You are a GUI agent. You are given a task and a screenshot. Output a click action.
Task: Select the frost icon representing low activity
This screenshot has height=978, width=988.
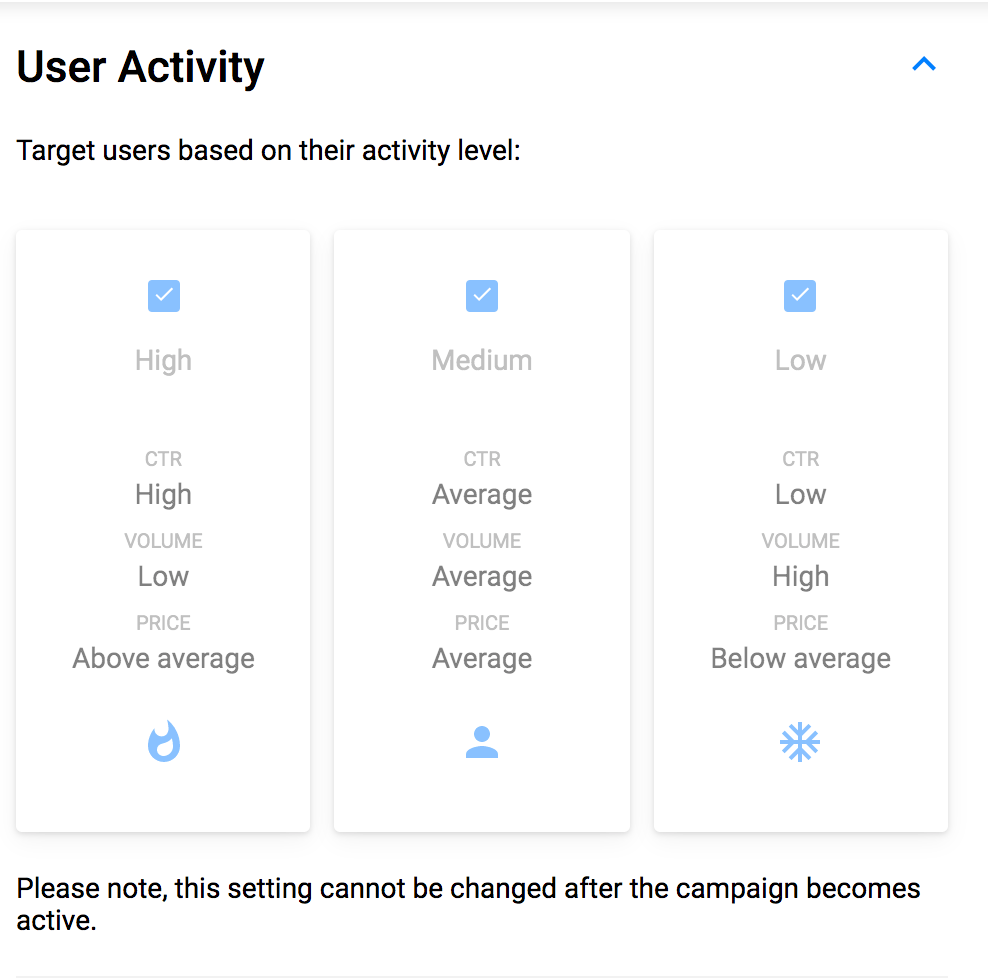pyautogui.click(x=799, y=741)
